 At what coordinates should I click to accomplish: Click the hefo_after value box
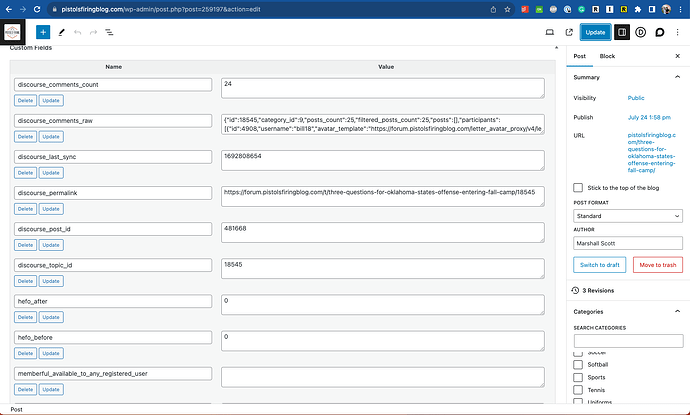click(x=383, y=305)
